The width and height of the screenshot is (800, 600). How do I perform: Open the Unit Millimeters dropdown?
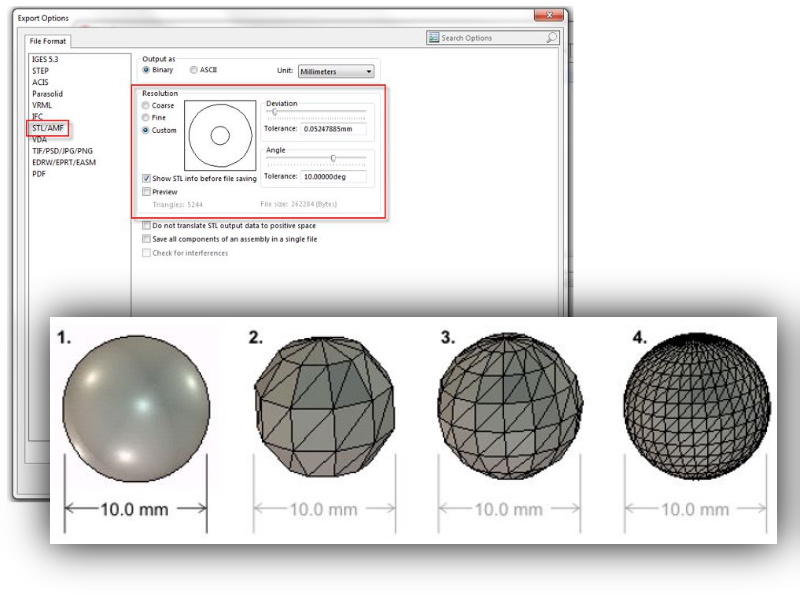tap(335, 72)
